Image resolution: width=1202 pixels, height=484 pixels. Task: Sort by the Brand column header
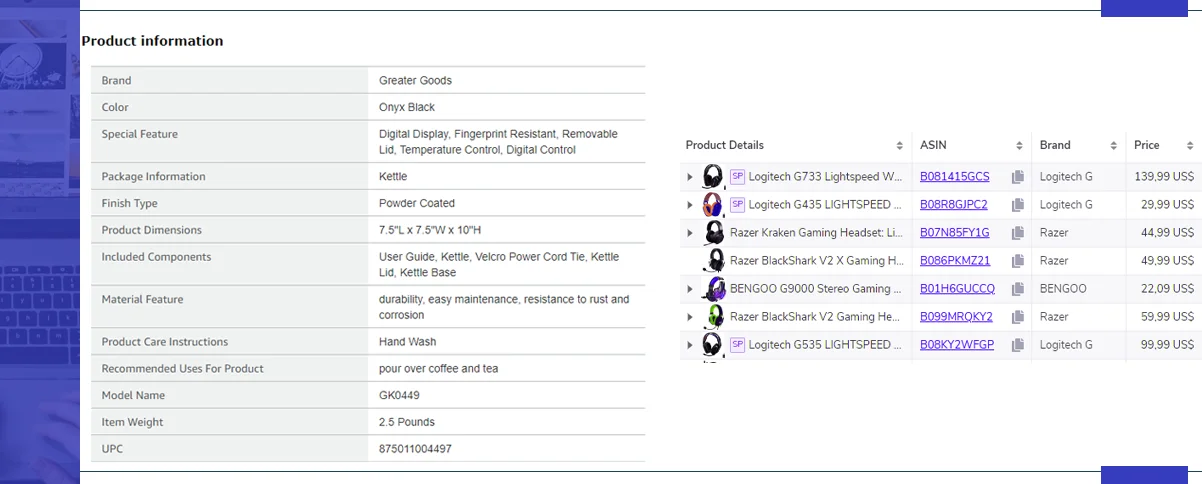(1110, 146)
